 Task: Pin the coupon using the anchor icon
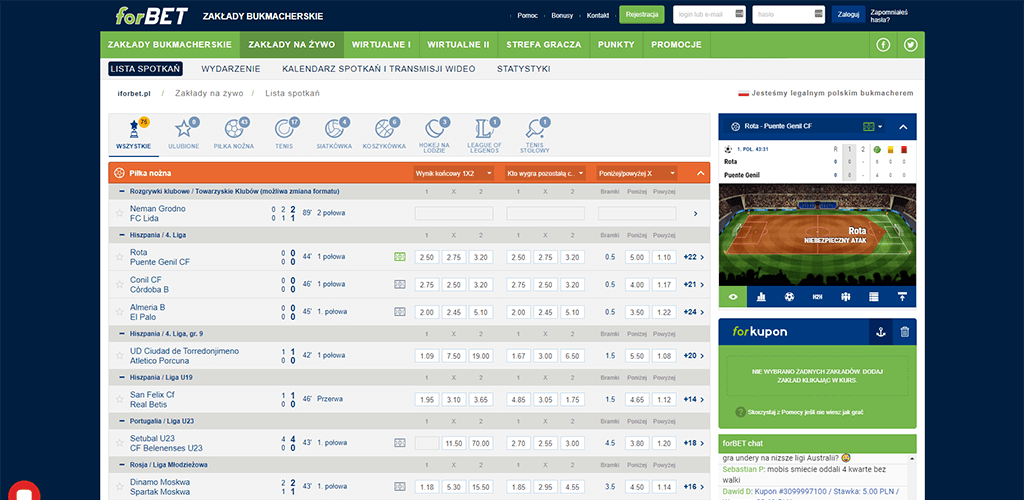point(880,332)
